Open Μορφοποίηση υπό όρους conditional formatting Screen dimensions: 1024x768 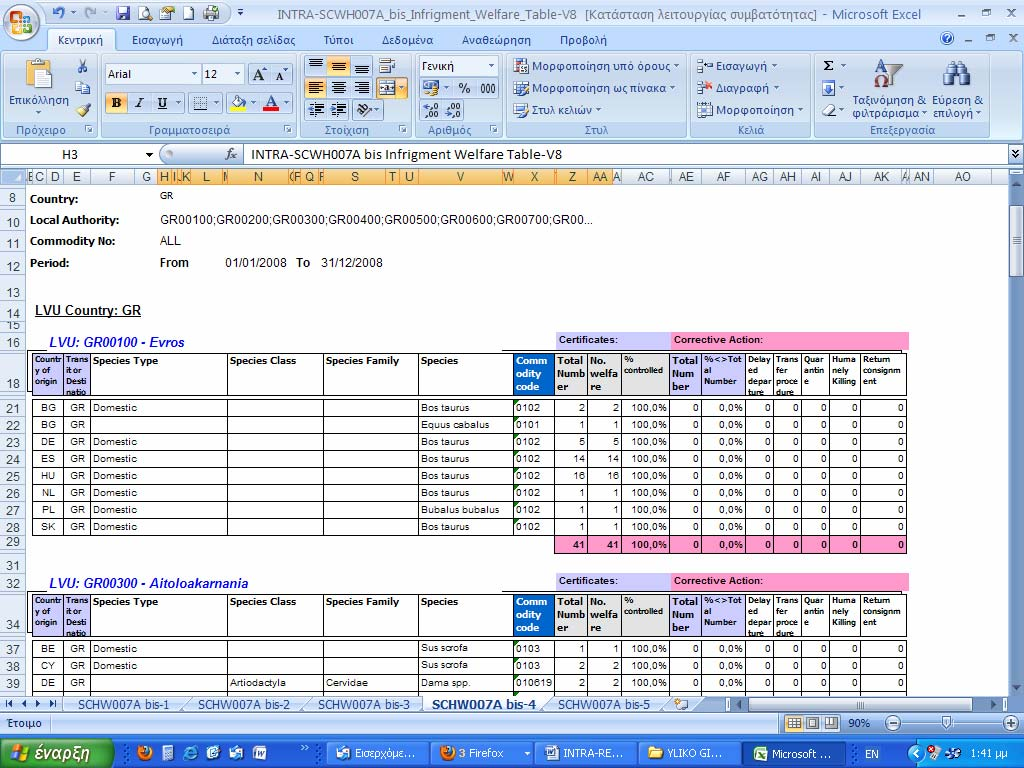click(596, 66)
